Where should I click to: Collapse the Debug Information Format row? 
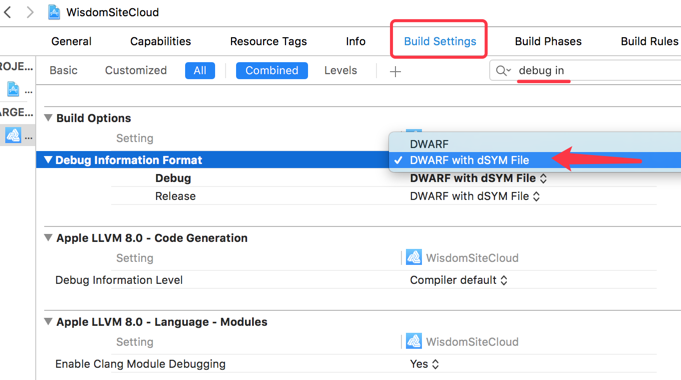[x=48, y=159]
